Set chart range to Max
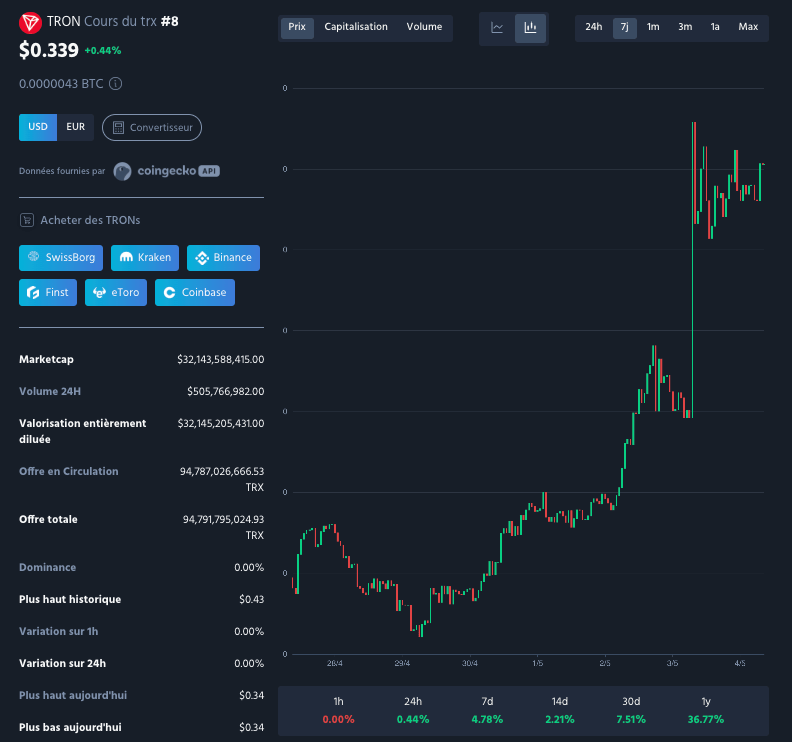 point(748,27)
